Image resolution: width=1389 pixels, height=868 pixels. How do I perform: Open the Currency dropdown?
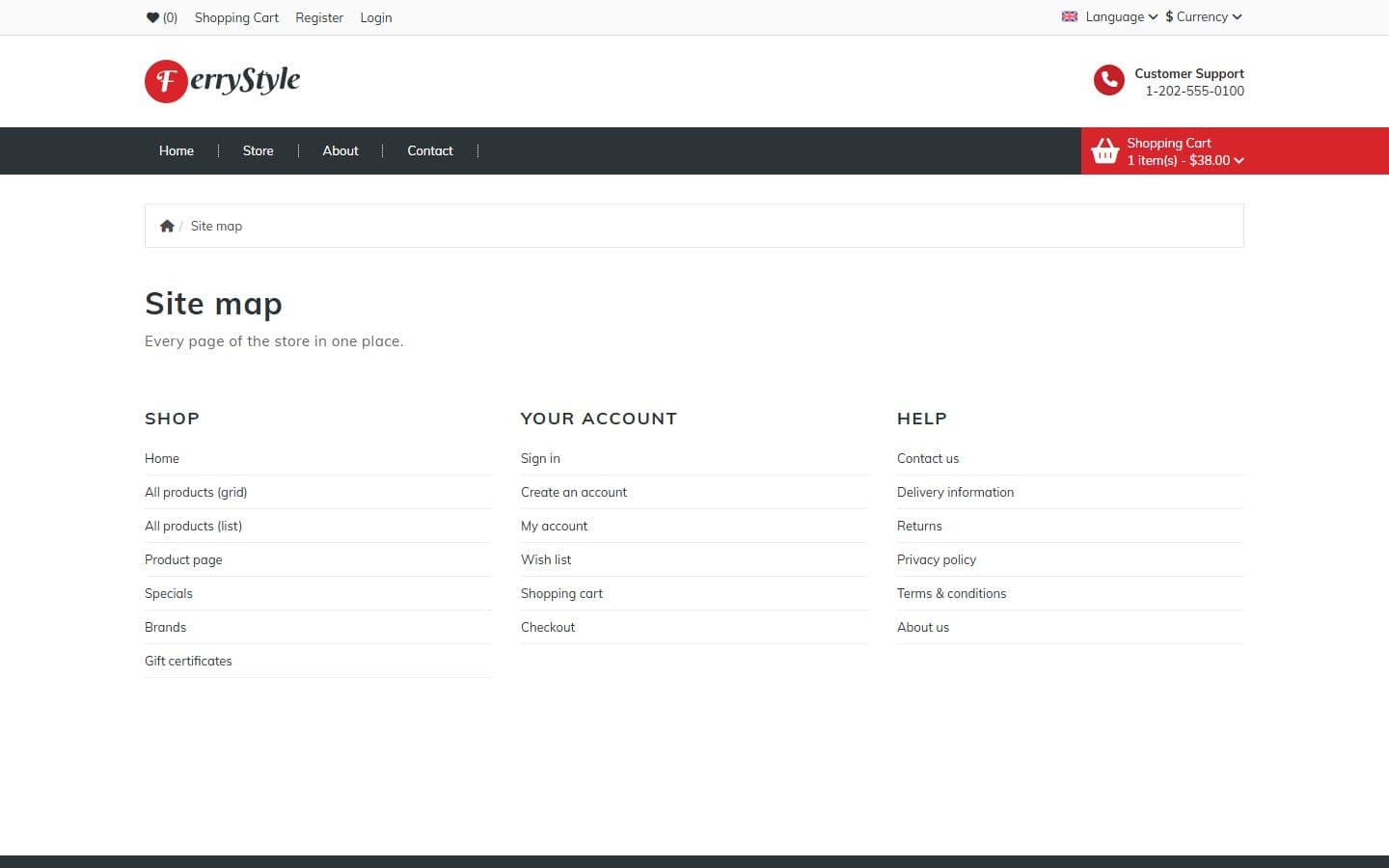pos(1203,16)
